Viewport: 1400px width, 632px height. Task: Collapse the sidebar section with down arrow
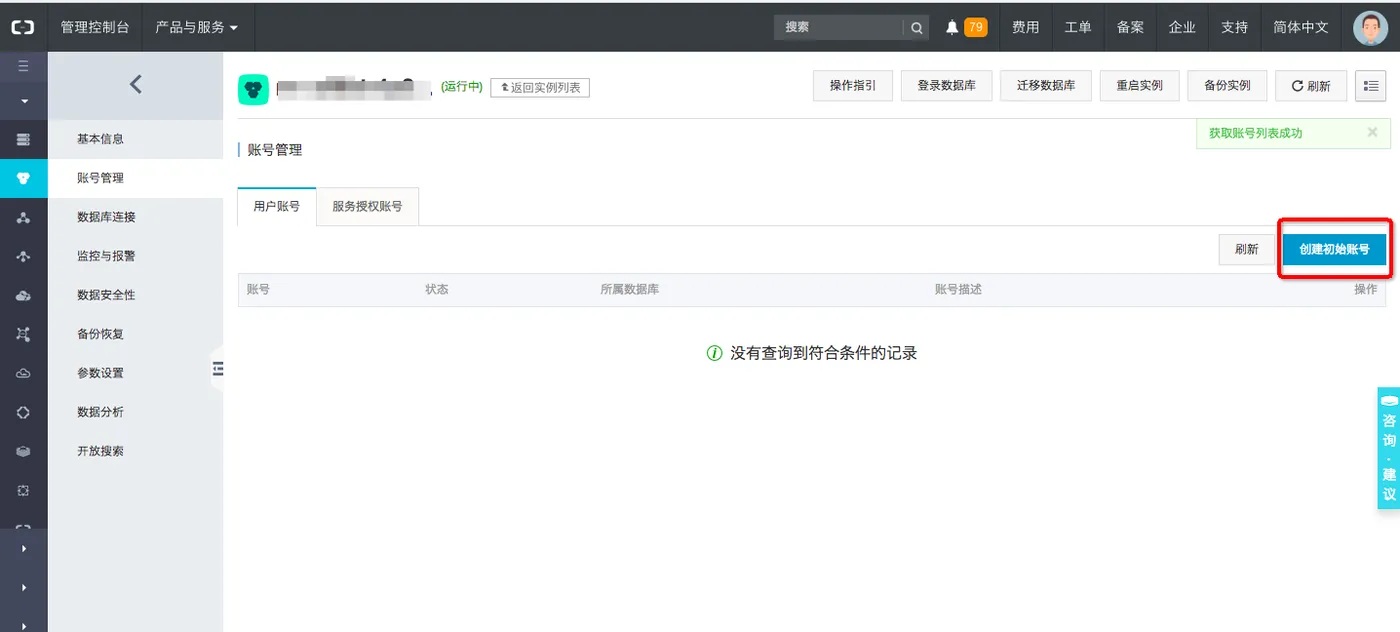[23, 101]
